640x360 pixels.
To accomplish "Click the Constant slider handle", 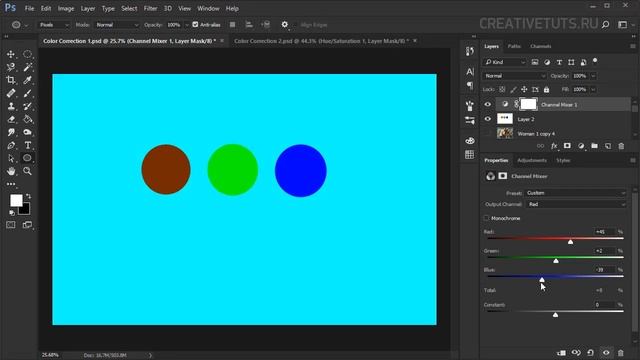I will click(x=555, y=315).
